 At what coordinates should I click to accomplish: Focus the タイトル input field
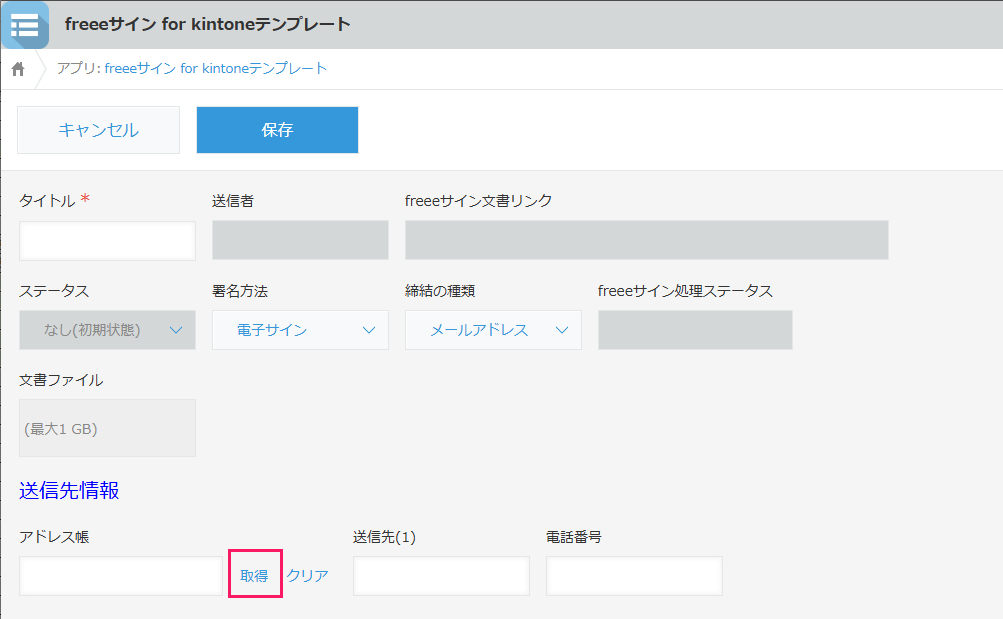tap(107, 240)
